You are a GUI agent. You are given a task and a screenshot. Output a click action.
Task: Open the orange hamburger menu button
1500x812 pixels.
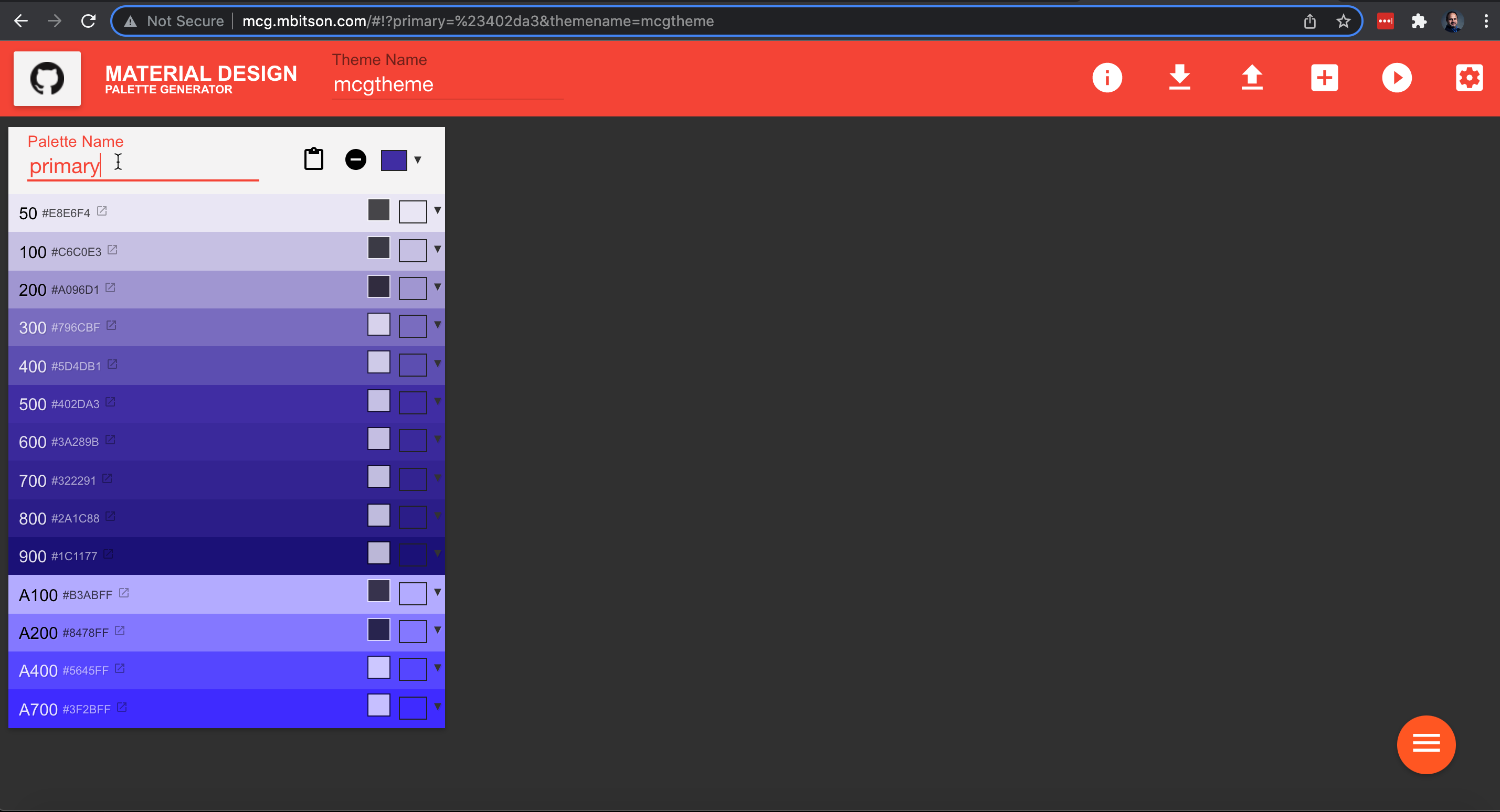(1426, 744)
